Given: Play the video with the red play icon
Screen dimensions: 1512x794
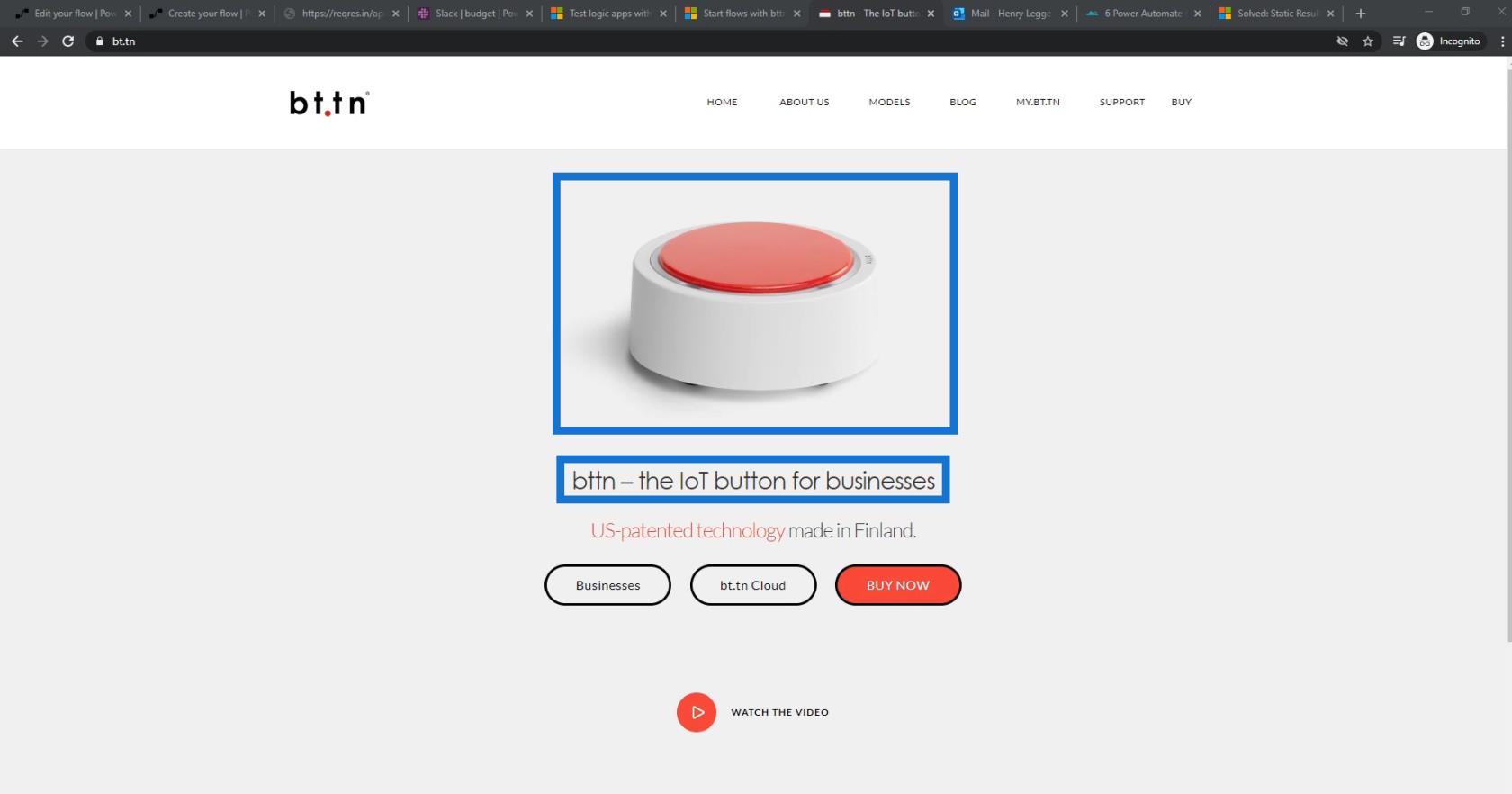Looking at the screenshot, I should coord(697,712).
